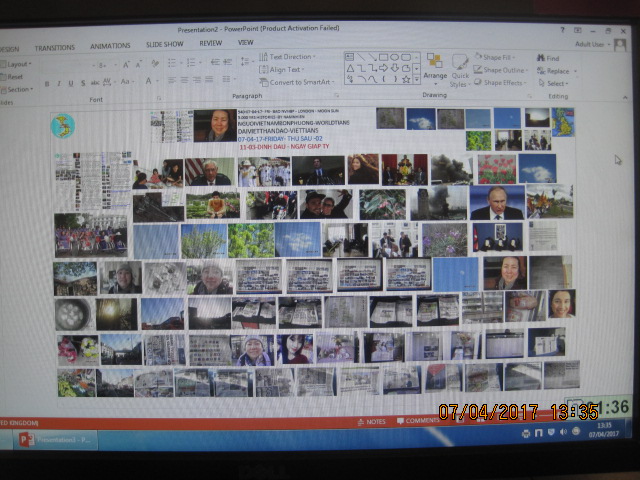640x480 pixels.
Task: Expand the Layout dropdown
Action: [16, 64]
